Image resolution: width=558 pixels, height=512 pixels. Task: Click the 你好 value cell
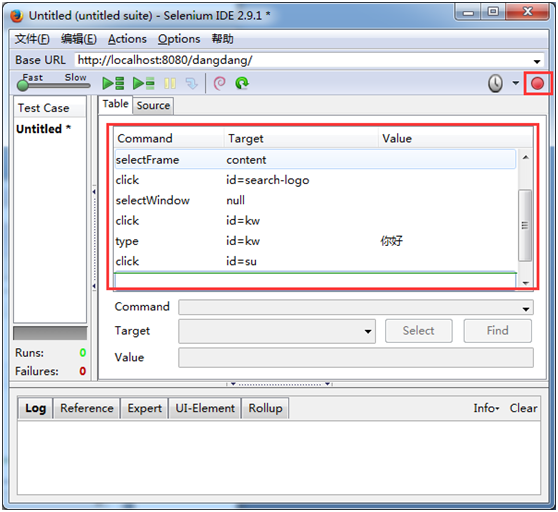tap(391, 241)
